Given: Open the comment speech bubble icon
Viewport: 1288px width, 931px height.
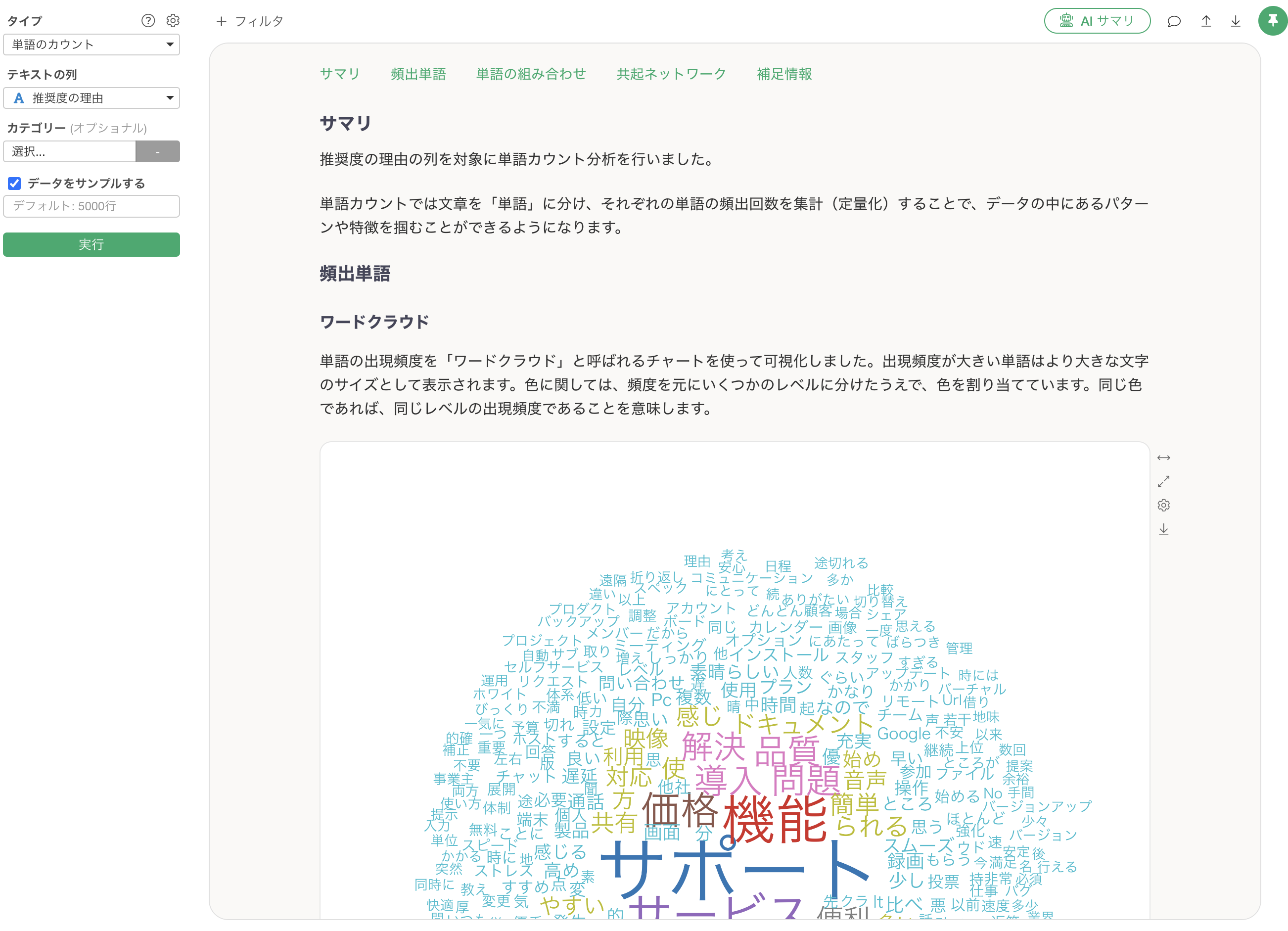Looking at the screenshot, I should (x=1173, y=22).
